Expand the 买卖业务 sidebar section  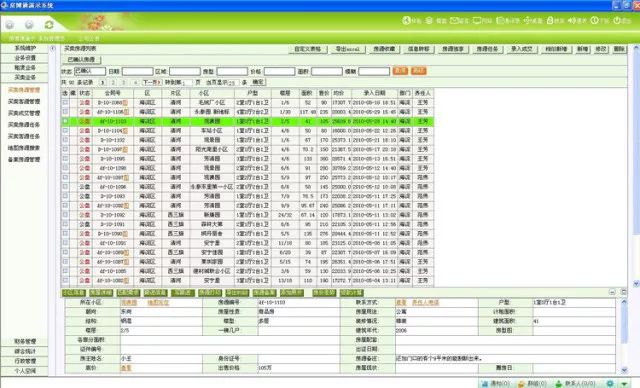24,77
